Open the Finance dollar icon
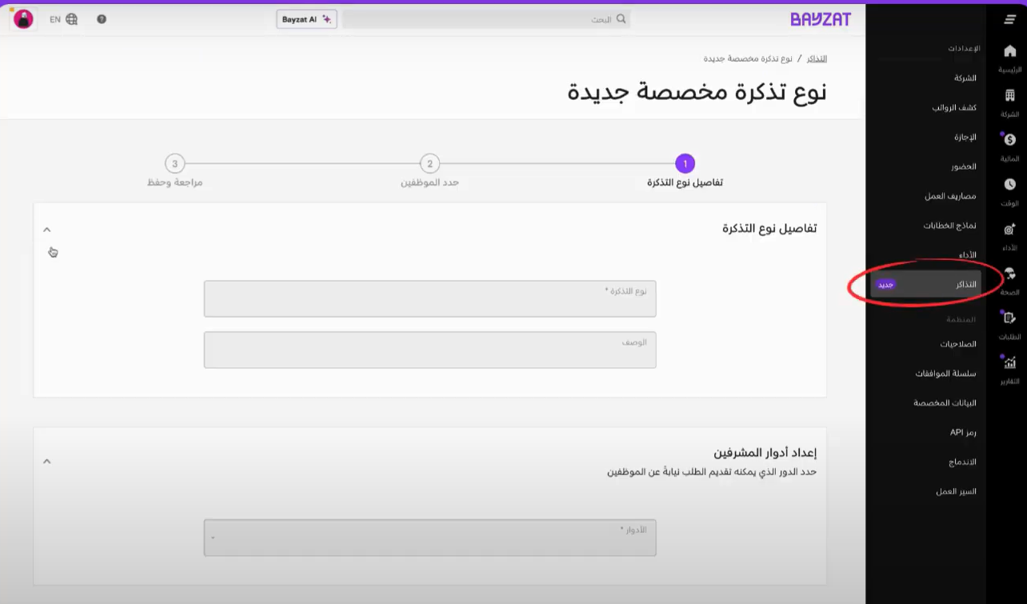 coord(1009,141)
